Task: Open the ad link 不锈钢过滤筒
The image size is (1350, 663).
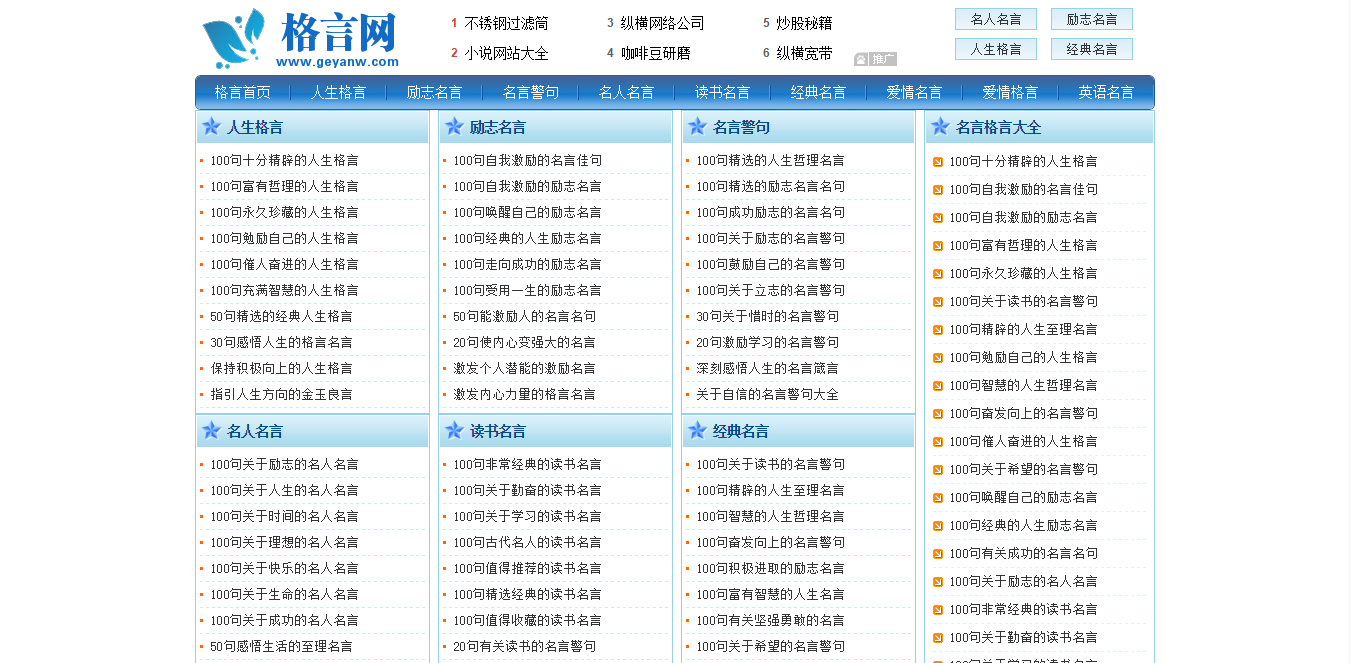Action: 506,23
